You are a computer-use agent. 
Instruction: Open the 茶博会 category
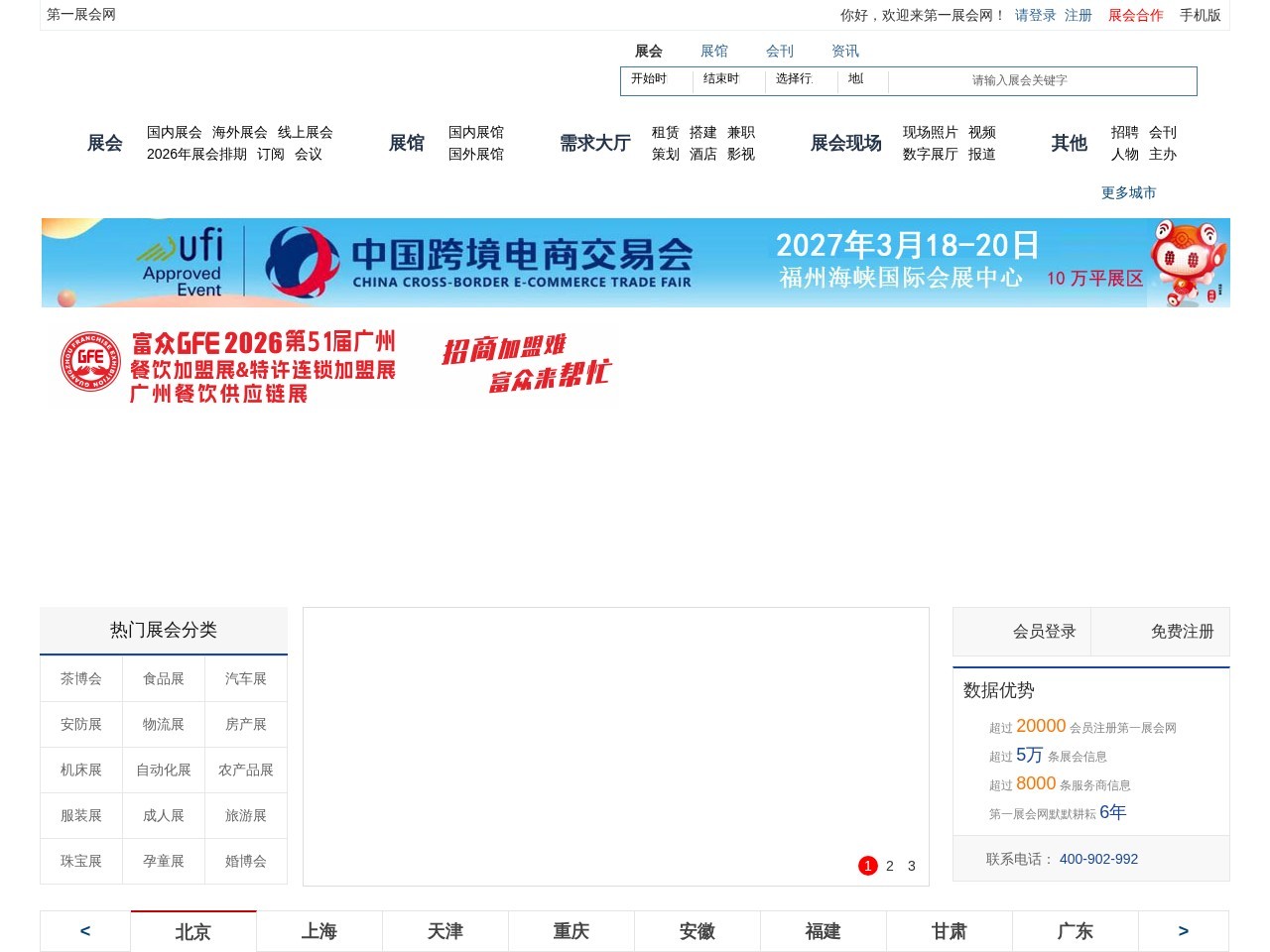81,679
